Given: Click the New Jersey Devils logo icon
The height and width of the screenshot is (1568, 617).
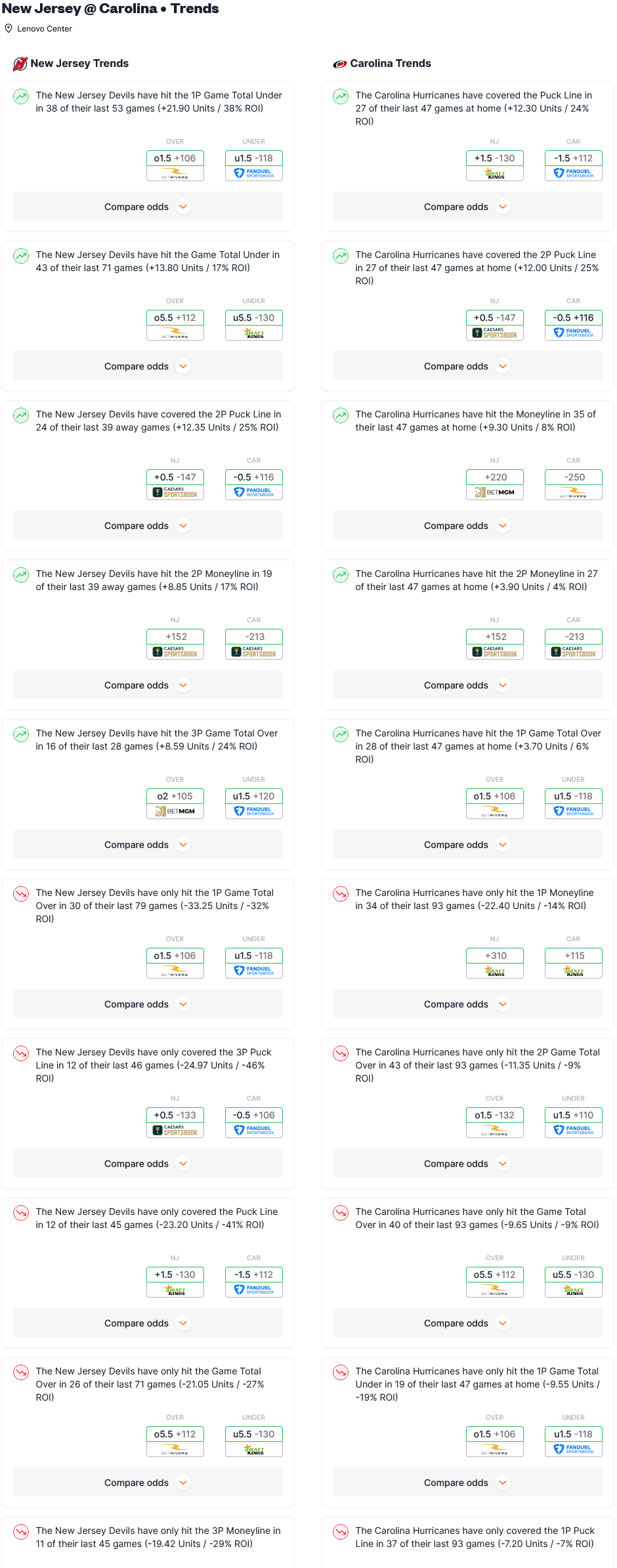Looking at the screenshot, I should coord(20,64).
